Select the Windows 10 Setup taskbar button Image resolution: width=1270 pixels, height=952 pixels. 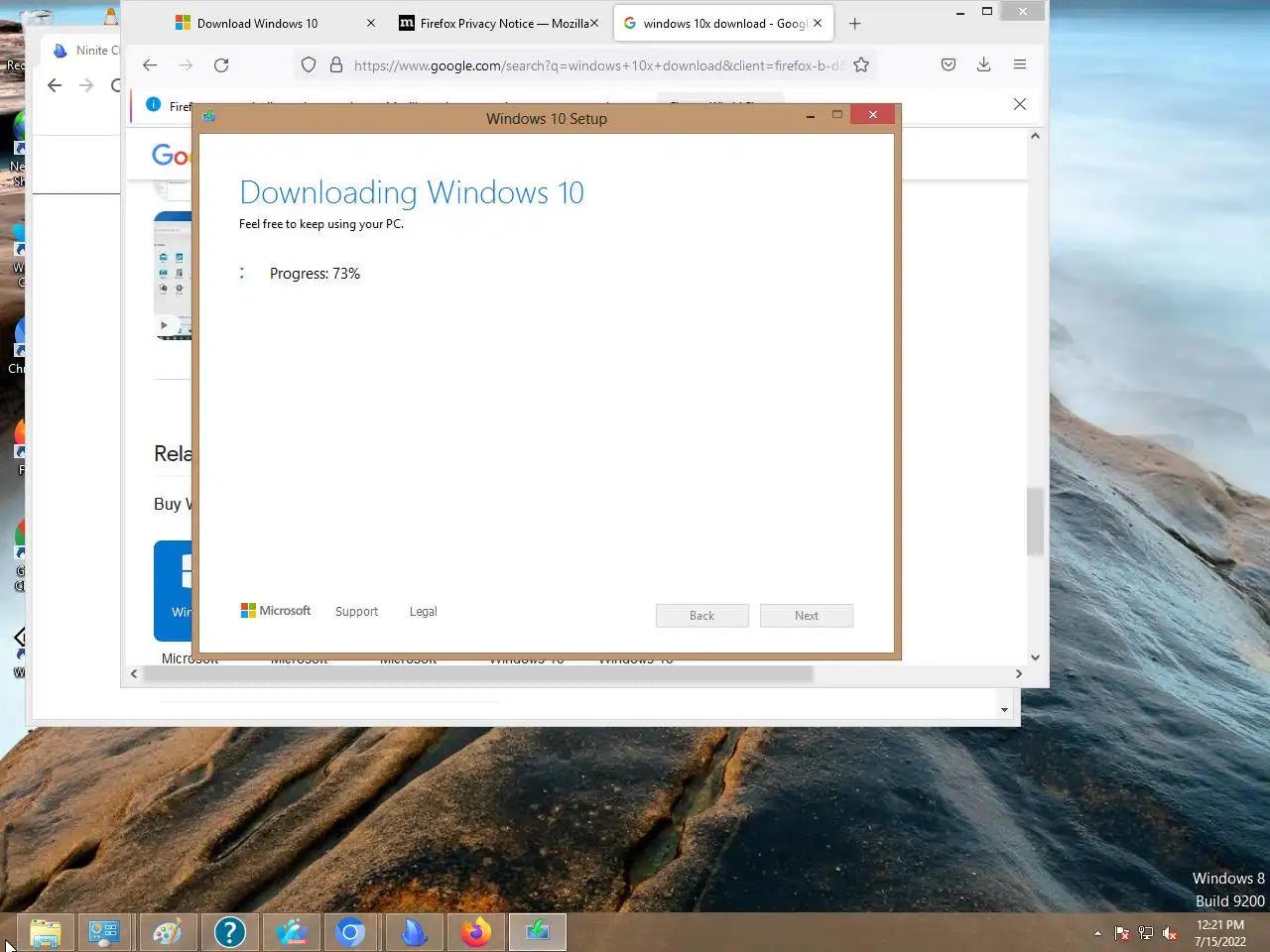pos(538,932)
